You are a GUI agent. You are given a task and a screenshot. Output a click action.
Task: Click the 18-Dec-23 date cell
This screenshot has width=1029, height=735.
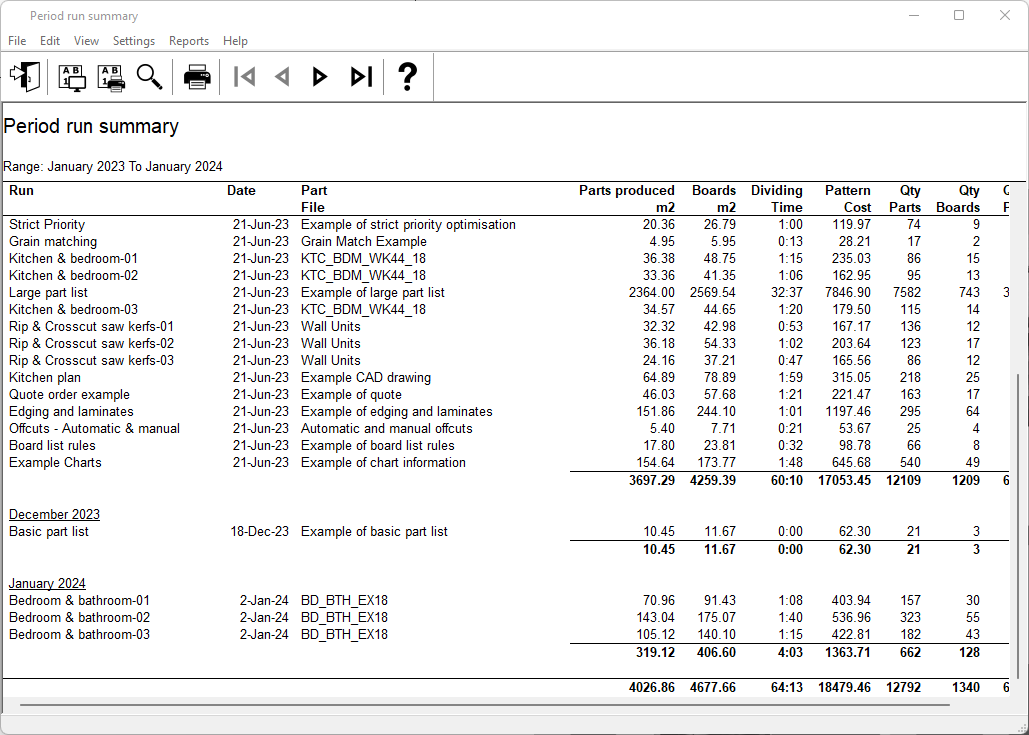click(x=259, y=532)
